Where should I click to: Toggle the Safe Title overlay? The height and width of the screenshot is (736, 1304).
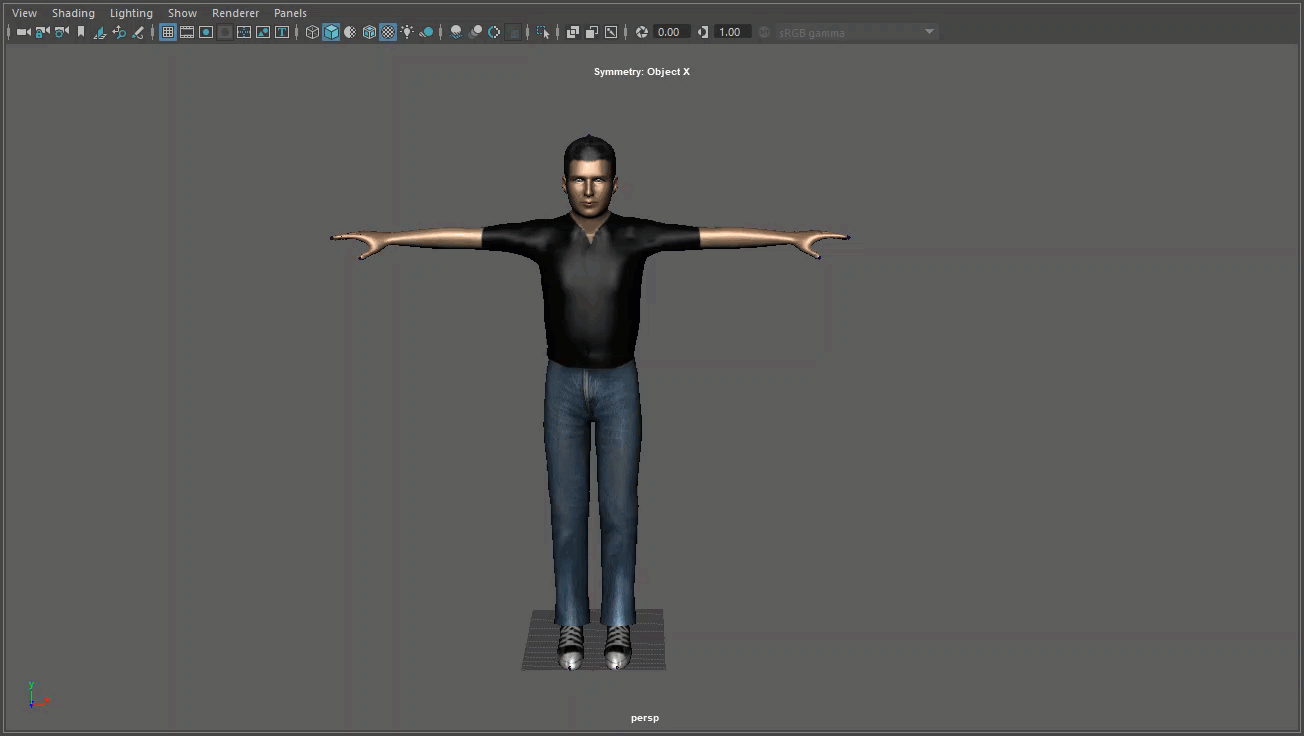pyautogui.click(x=282, y=32)
